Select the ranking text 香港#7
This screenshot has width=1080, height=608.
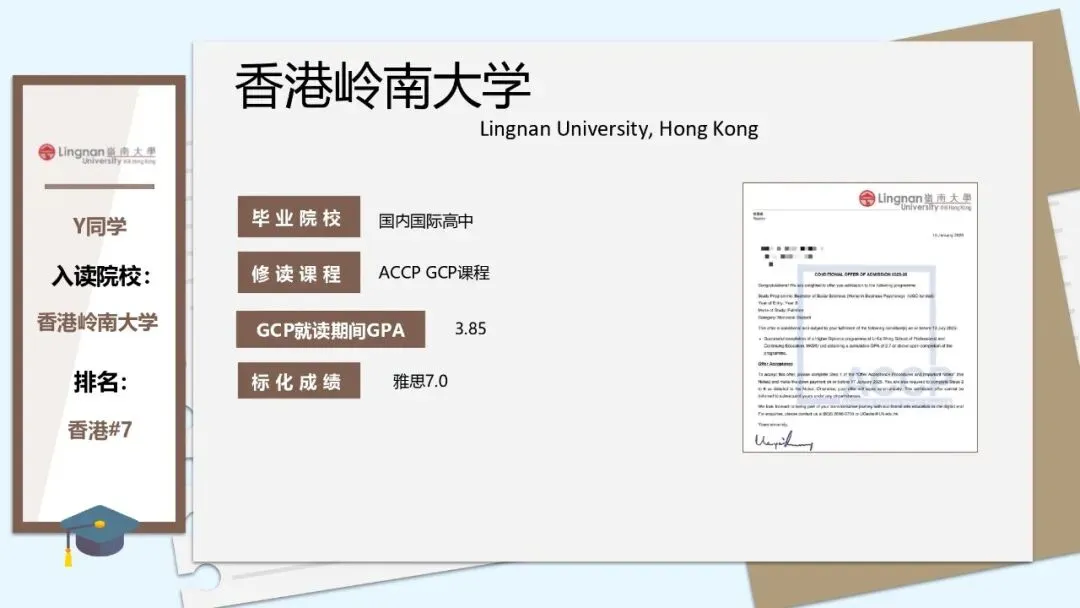tap(100, 430)
